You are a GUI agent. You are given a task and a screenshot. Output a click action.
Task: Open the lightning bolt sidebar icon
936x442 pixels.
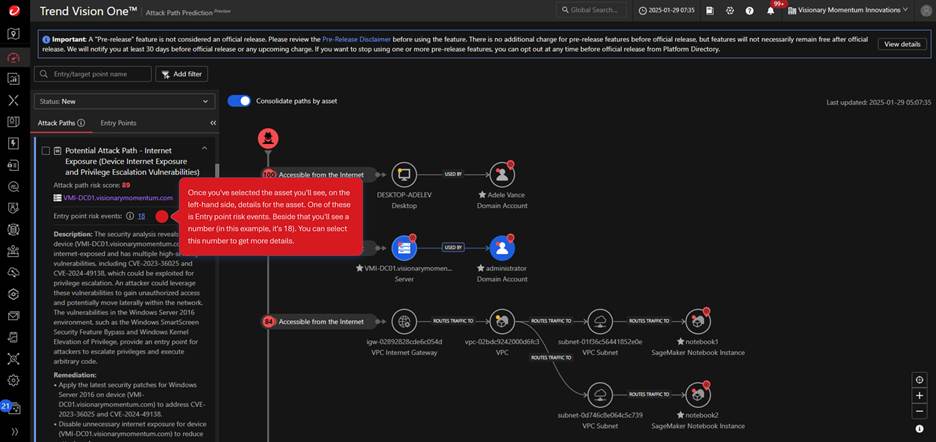coord(14,143)
